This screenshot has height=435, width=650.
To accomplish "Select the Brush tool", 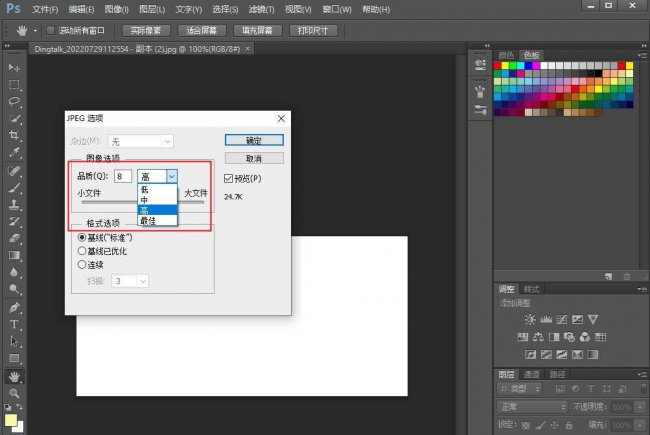I will [14, 188].
